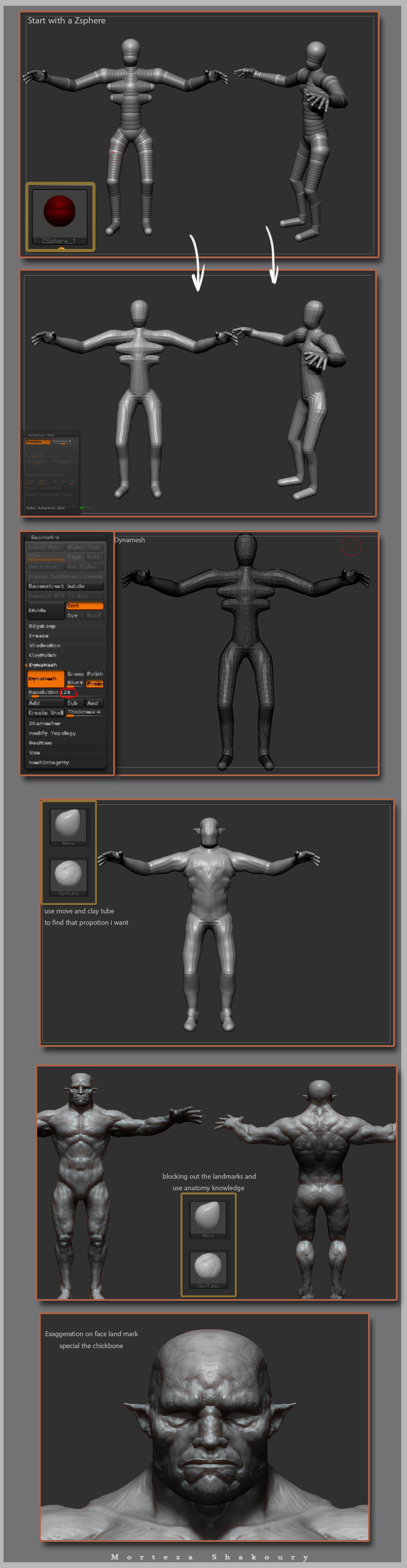This screenshot has height=1568, width=407.
Task: Click the Higher Res button
Action: (x=85, y=547)
